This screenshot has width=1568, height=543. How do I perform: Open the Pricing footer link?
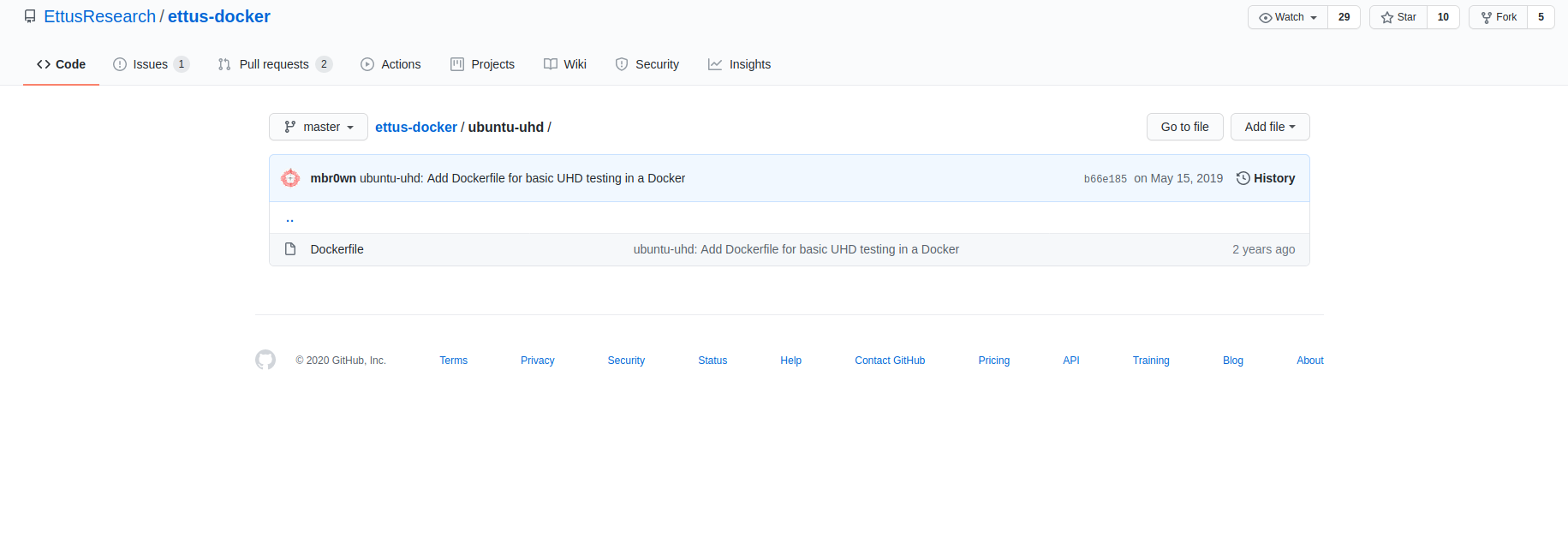click(x=994, y=361)
